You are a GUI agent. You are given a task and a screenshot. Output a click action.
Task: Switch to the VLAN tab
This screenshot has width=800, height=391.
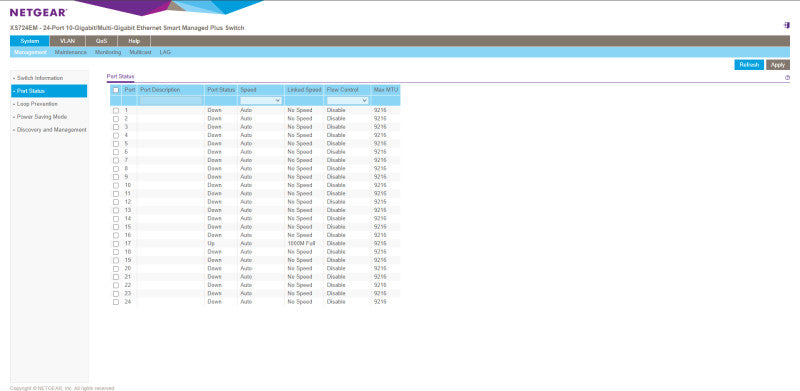[67, 41]
